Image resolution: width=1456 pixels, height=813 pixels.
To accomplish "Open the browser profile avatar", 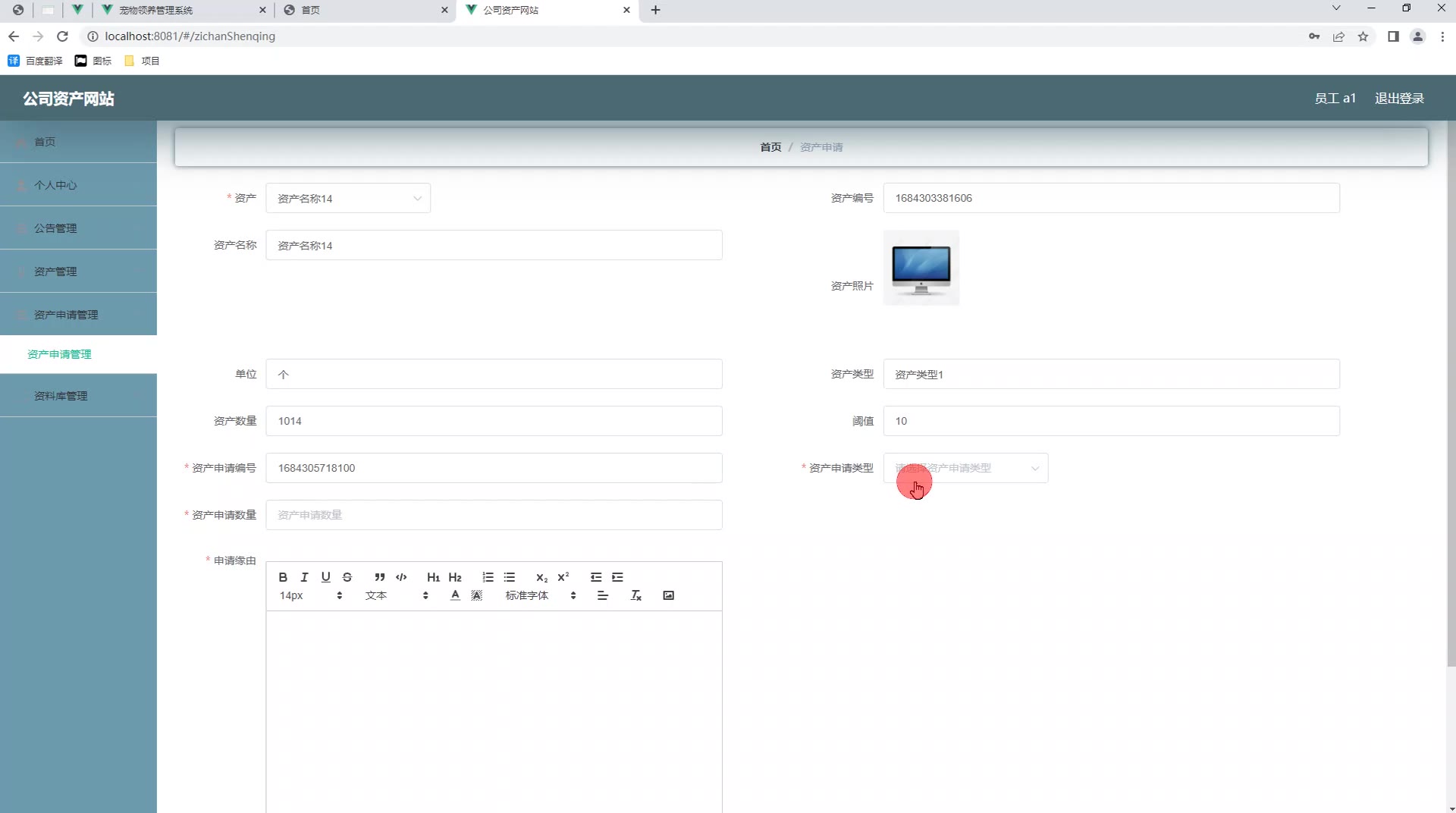I will point(1417,36).
